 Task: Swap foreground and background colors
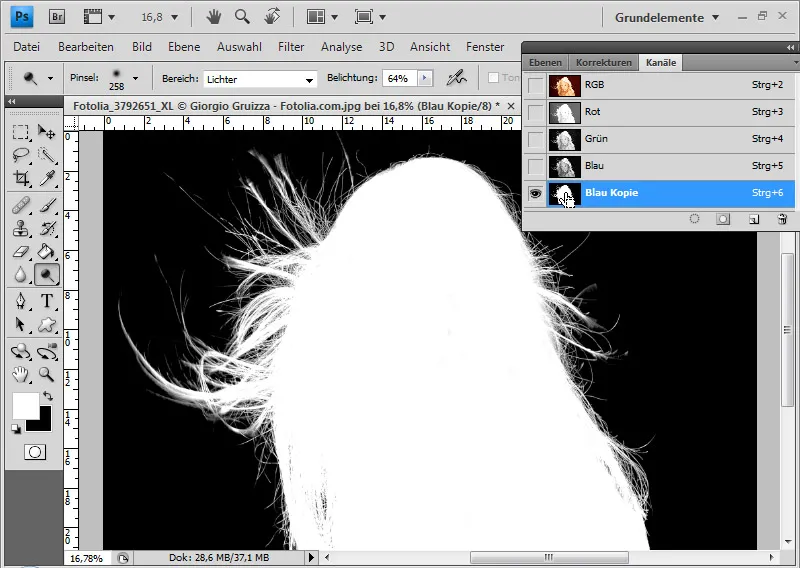point(47,396)
